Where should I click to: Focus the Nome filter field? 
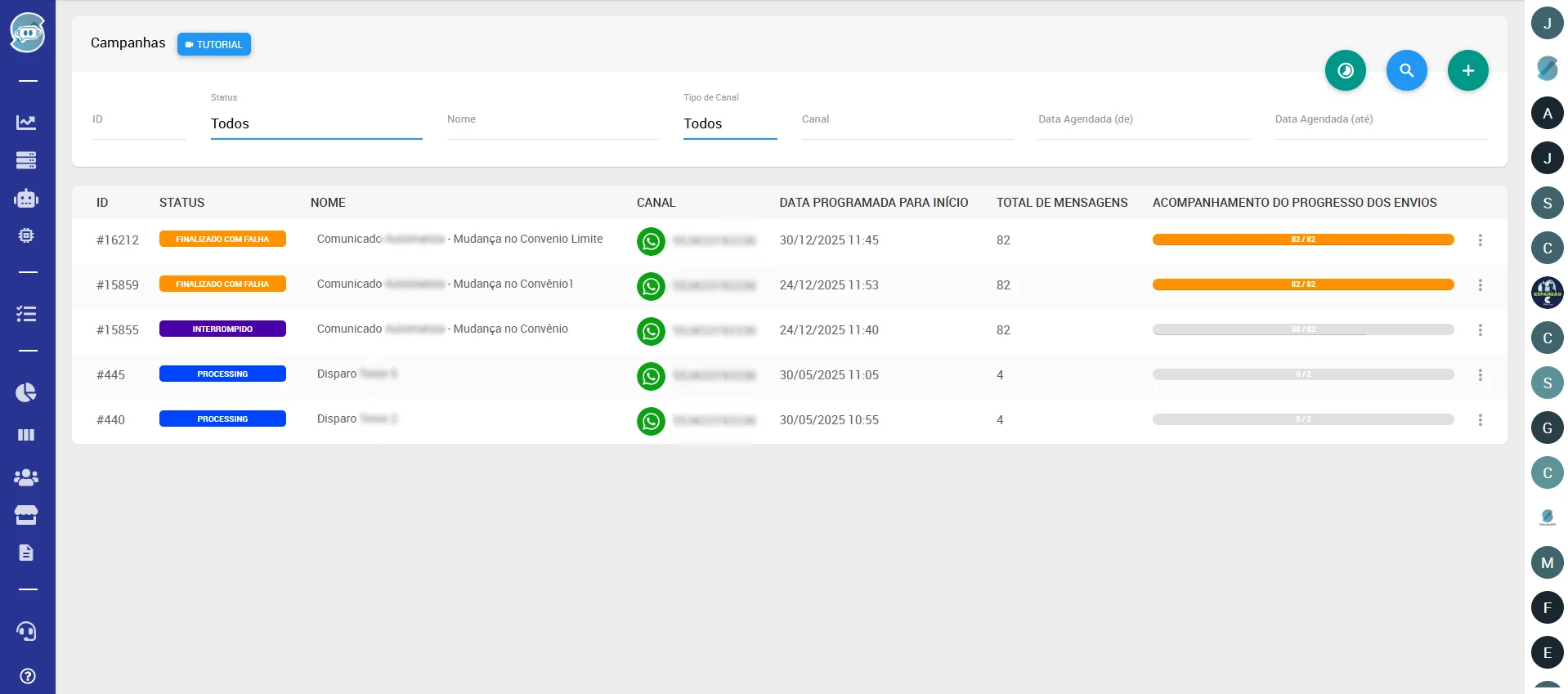[553, 123]
